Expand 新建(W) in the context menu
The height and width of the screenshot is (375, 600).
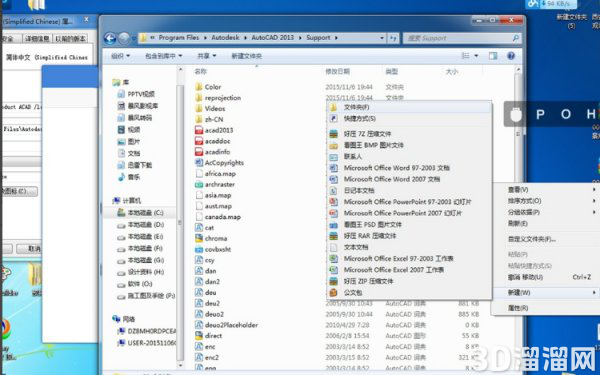(546, 293)
